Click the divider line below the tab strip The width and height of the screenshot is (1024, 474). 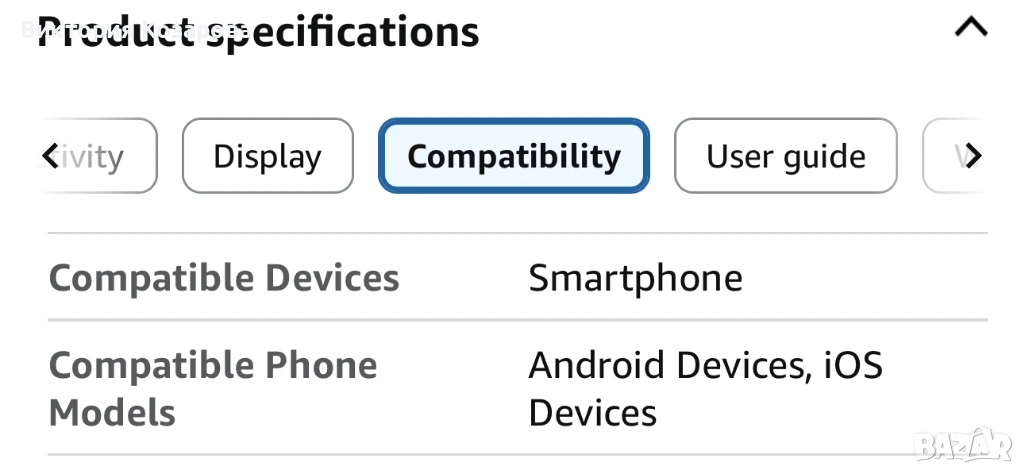click(x=517, y=234)
